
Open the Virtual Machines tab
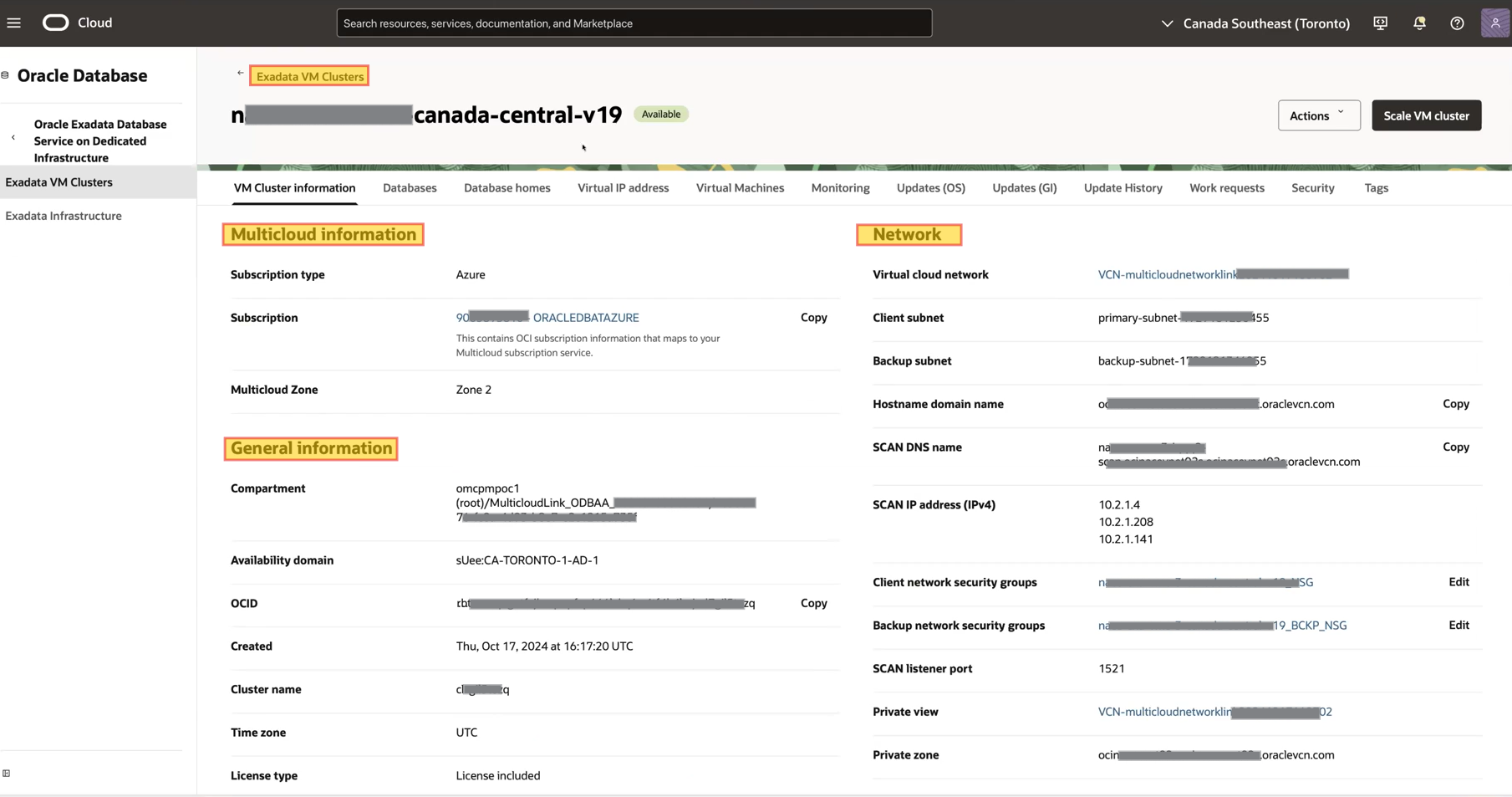[x=741, y=188]
